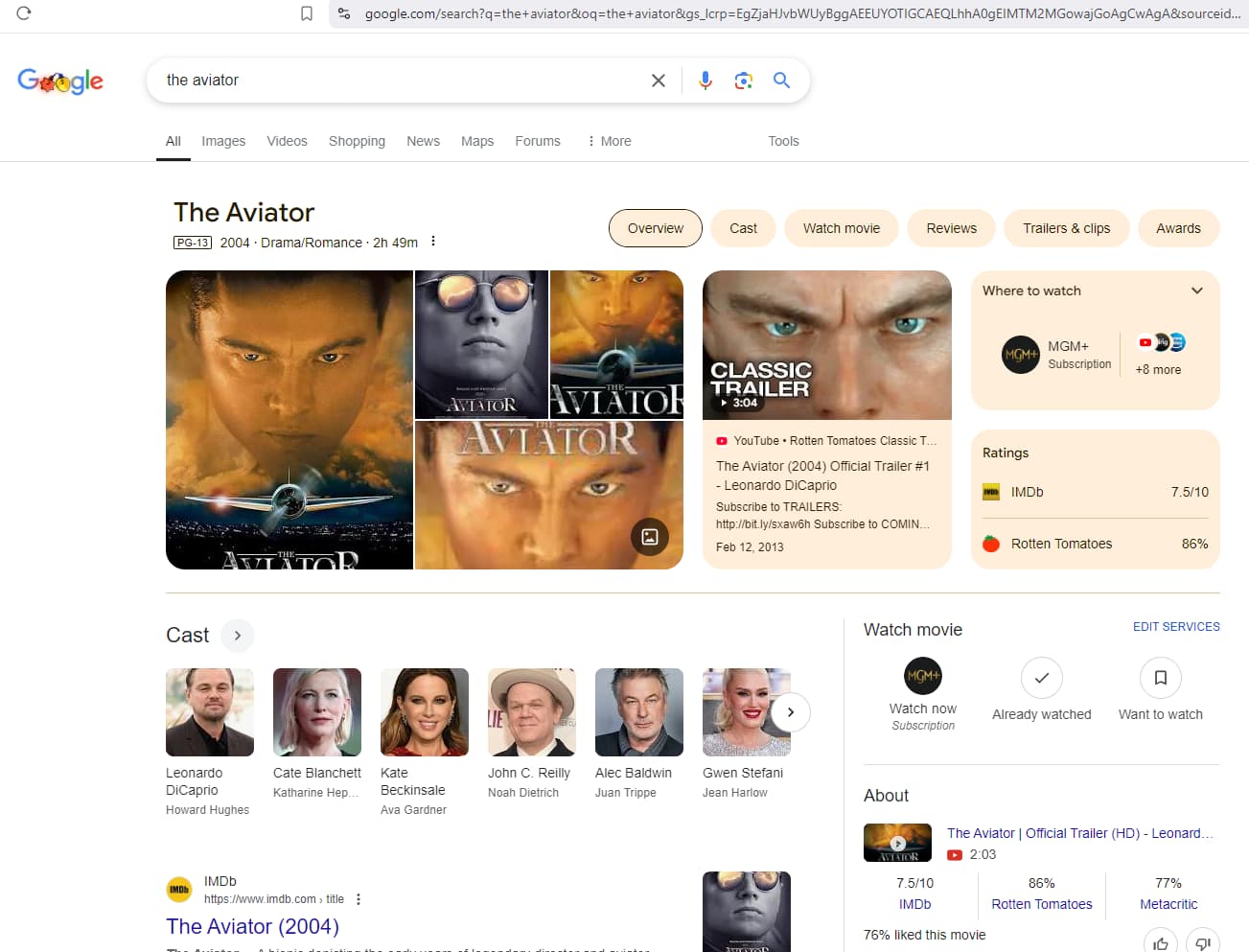Screen dimensions: 1249x952
Task: Click the IMDb favicon in the search result
Action: tap(179, 890)
